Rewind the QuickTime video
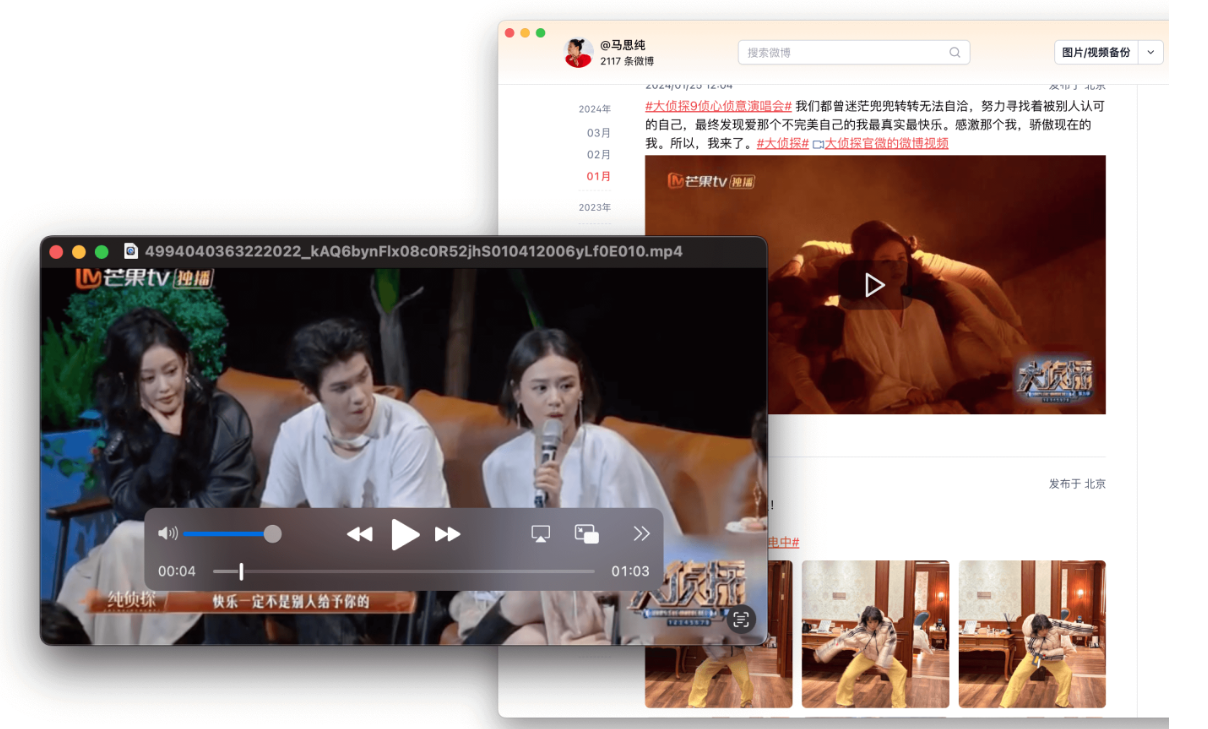The height and width of the screenshot is (729, 1208). [x=360, y=534]
